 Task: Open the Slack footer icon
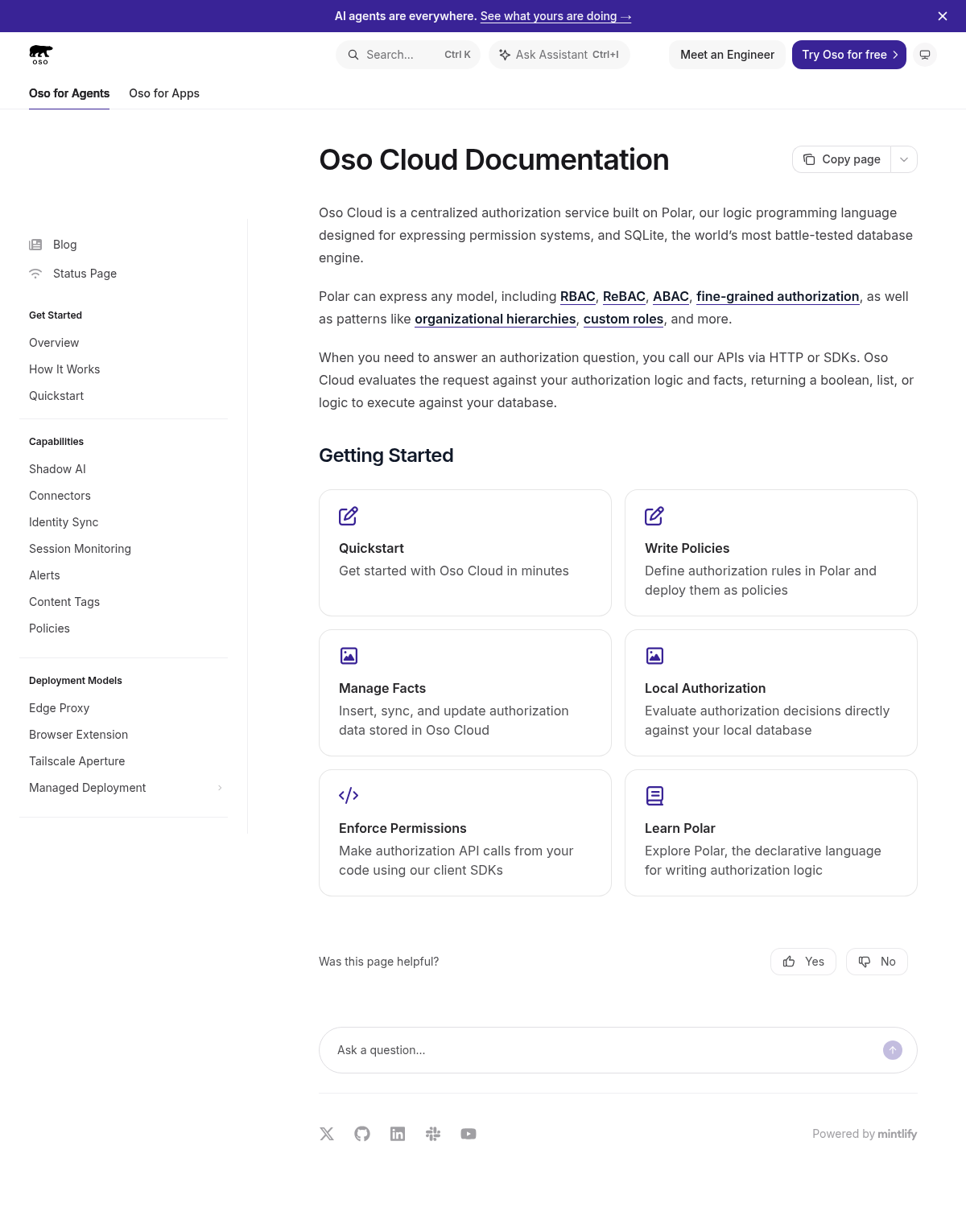(x=433, y=1134)
